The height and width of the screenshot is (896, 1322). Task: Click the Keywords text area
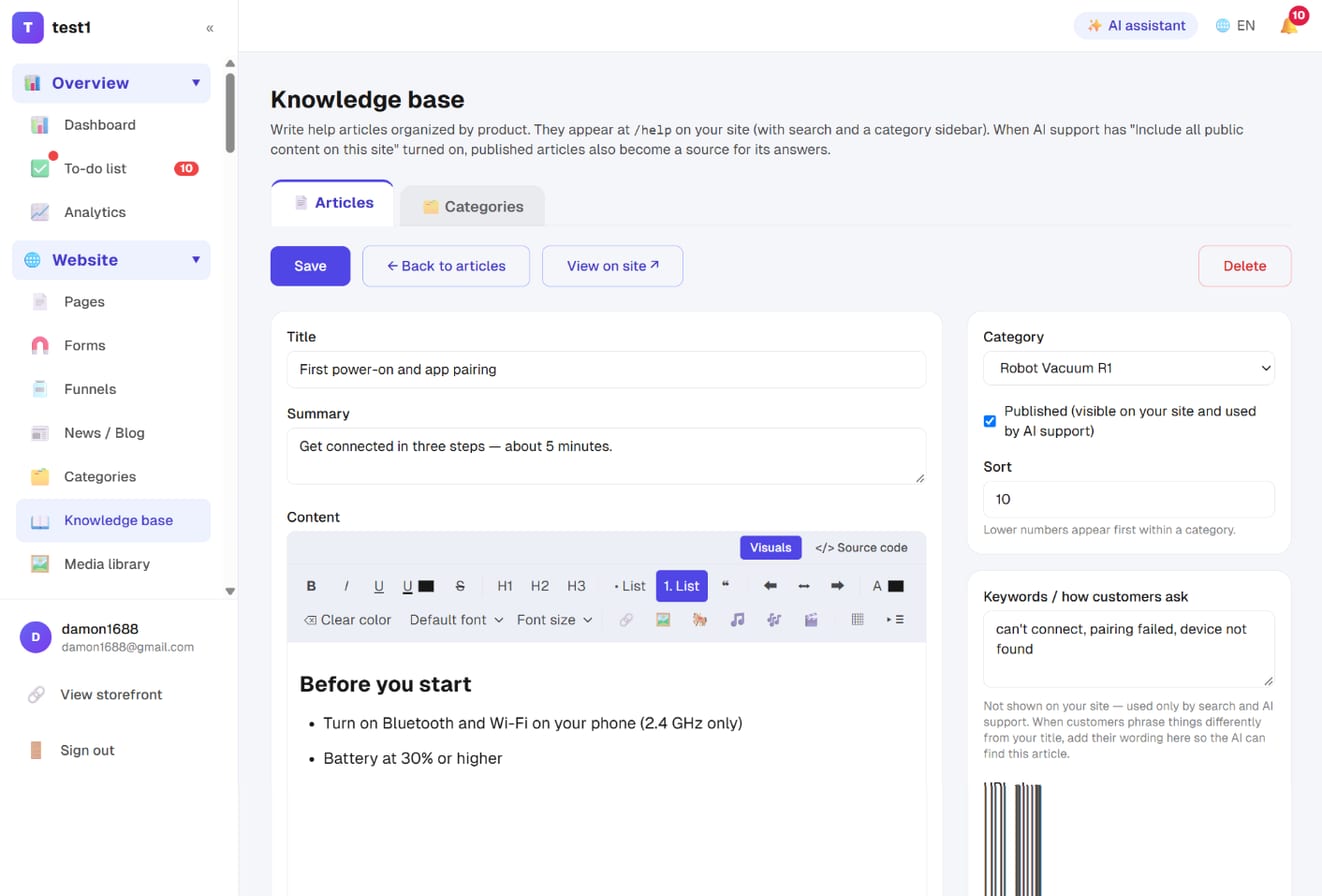1129,649
